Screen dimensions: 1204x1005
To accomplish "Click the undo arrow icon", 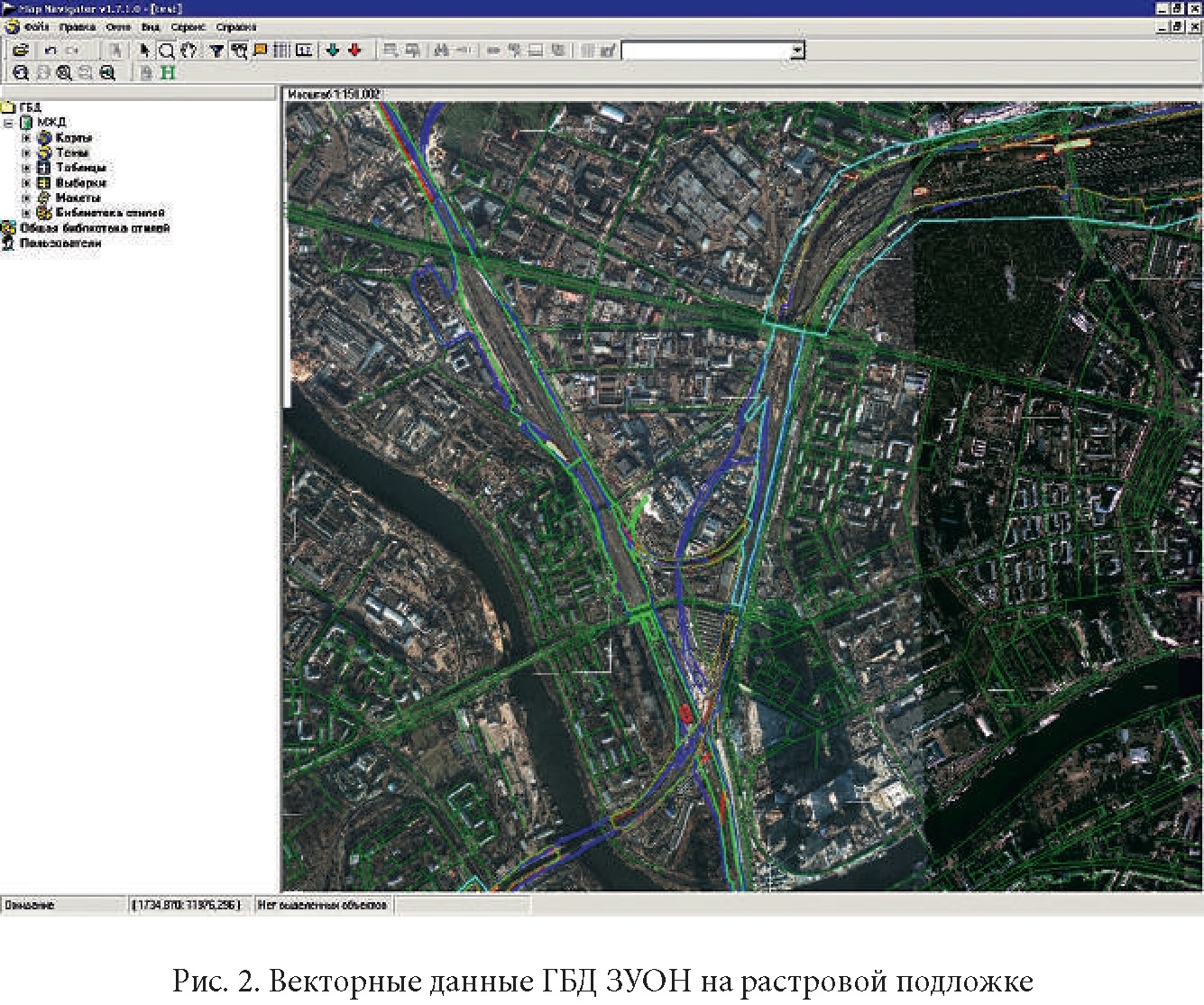I will click(x=51, y=51).
